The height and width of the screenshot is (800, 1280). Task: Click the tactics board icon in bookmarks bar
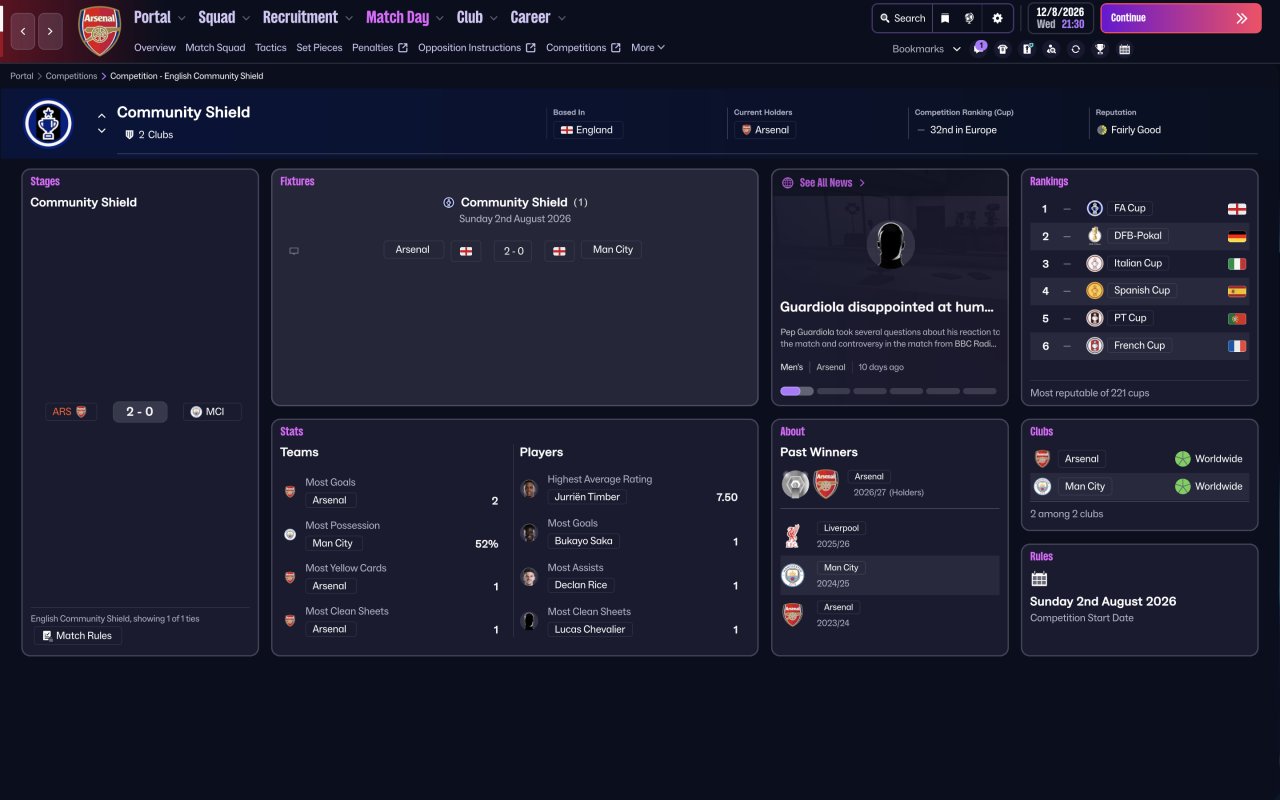point(1027,49)
